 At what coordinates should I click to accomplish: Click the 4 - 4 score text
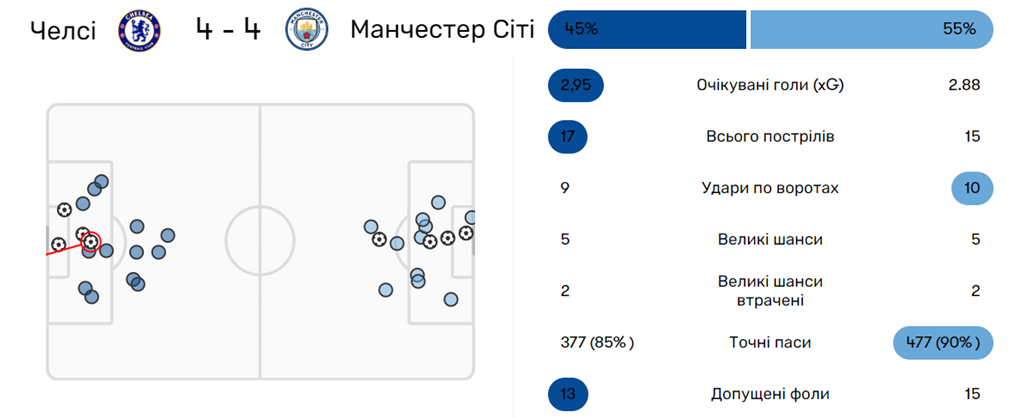pyautogui.click(x=227, y=30)
